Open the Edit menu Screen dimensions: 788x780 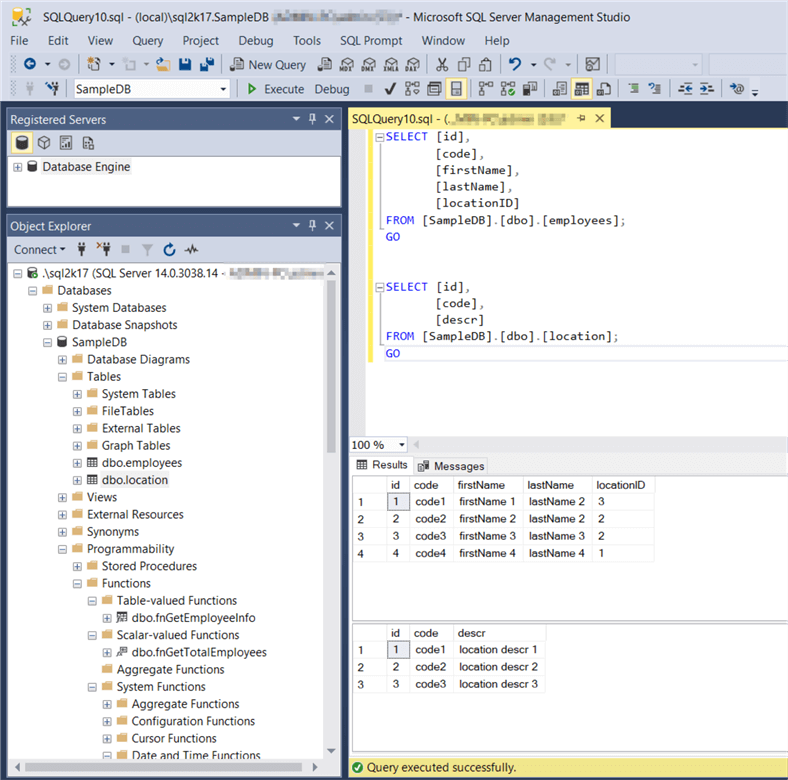click(58, 41)
